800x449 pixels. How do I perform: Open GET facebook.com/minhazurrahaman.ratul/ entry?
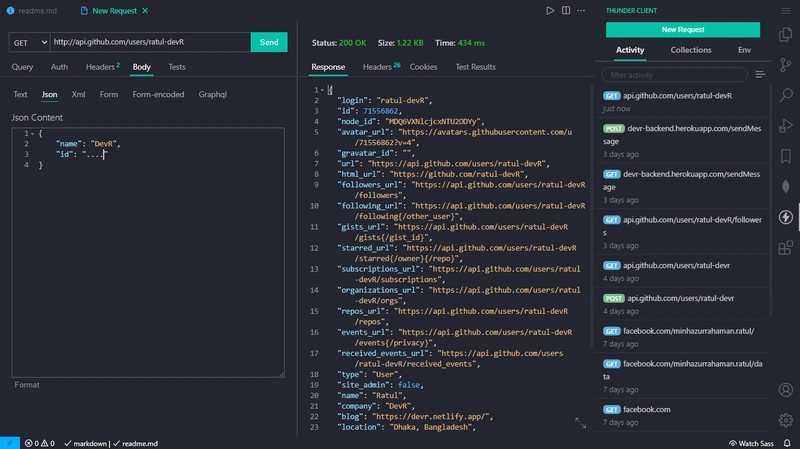(x=684, y=337)
